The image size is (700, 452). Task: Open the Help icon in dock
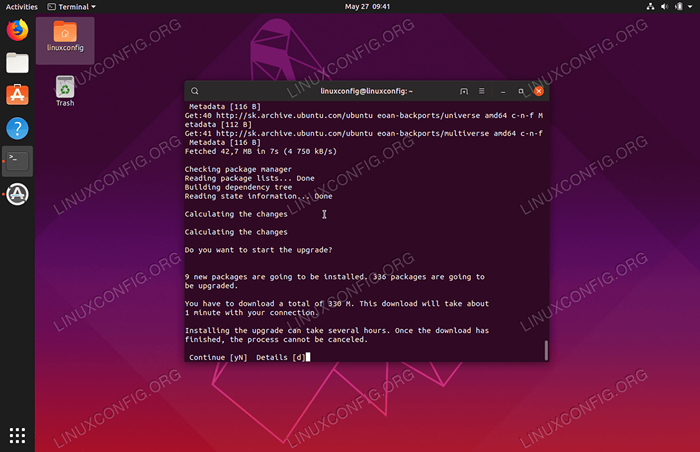pos(17,128)
